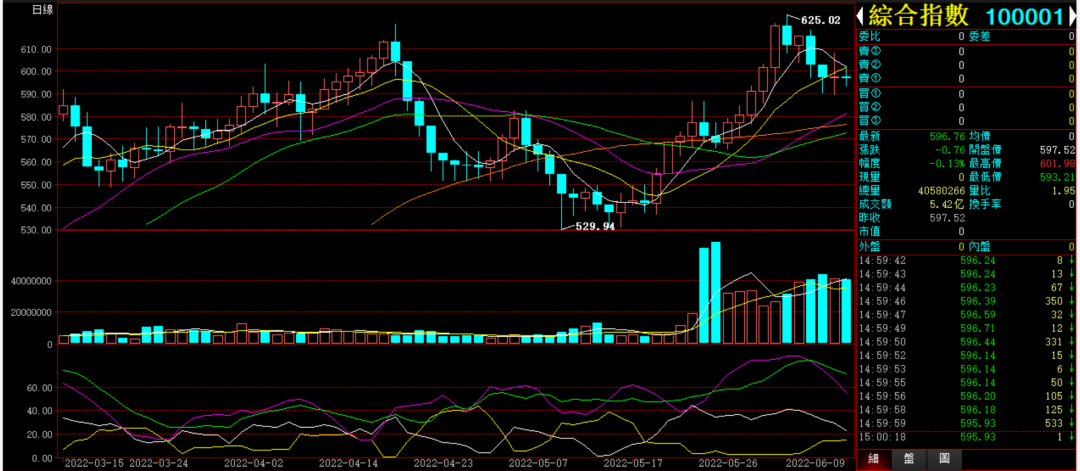Select the 14:59:46 tick row
This screenshot has height=471, width=1080.
tap(966, 301)
